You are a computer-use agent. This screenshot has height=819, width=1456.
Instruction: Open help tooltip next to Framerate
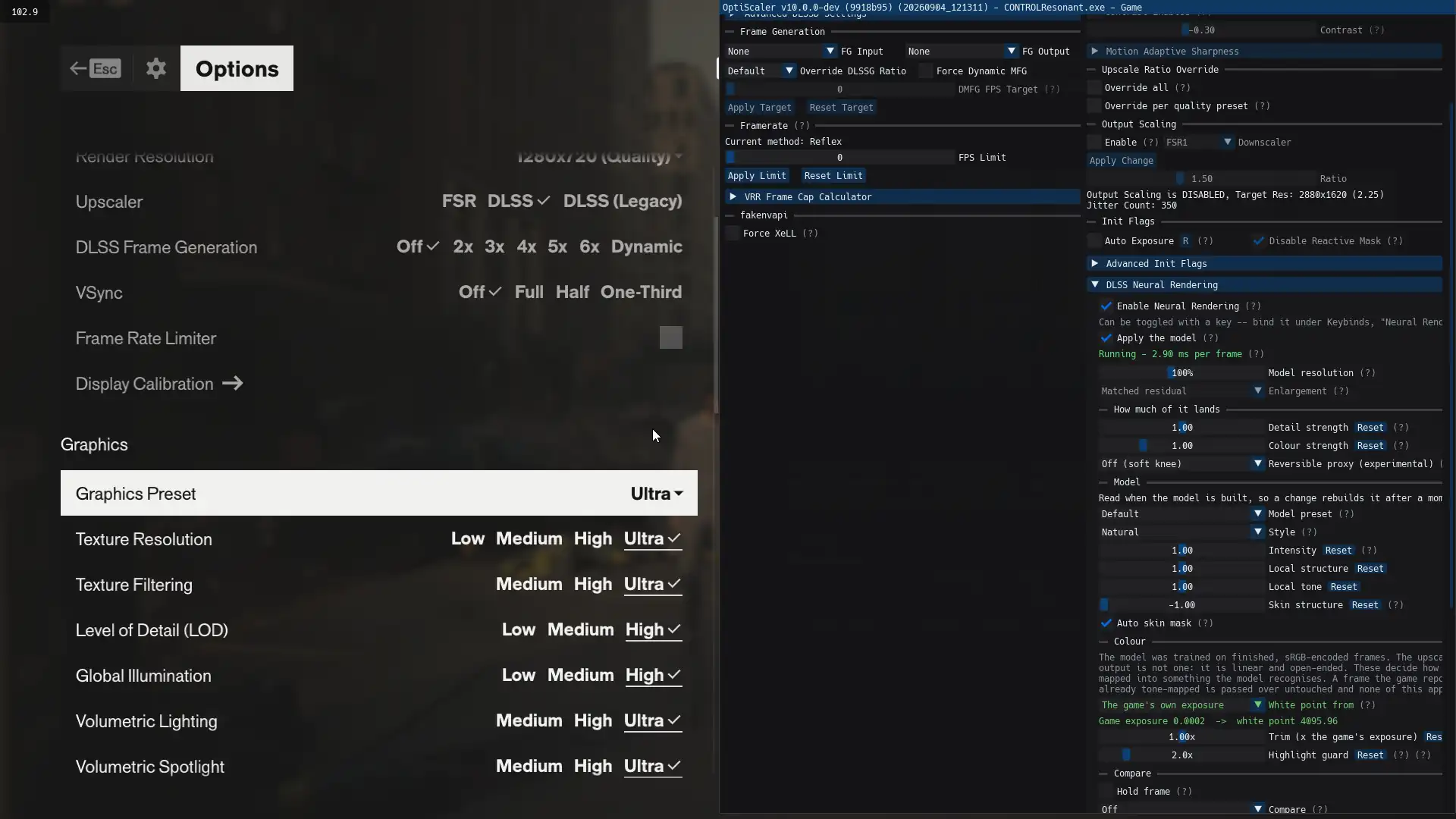802,126
